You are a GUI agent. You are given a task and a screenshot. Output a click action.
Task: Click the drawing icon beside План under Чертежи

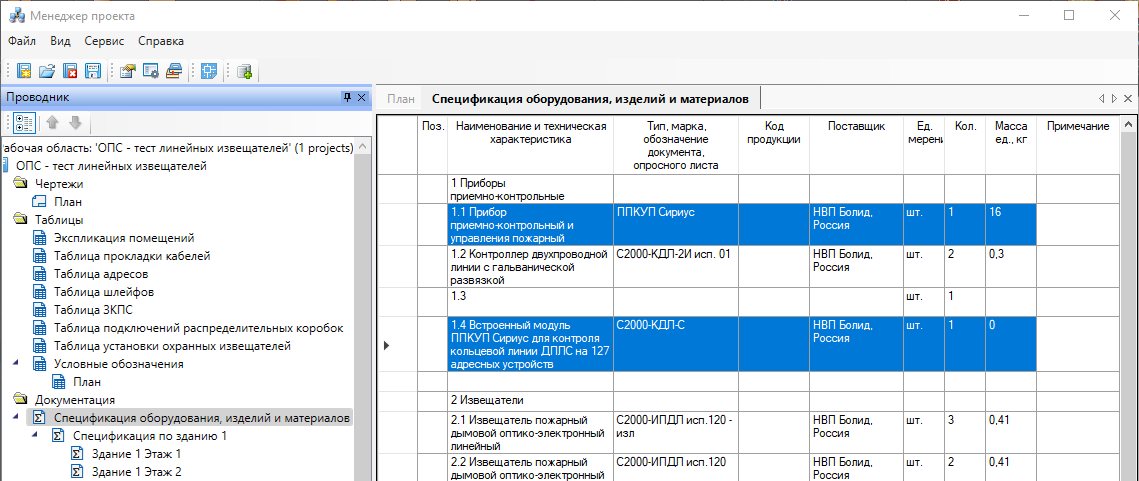tap(39, 202)
